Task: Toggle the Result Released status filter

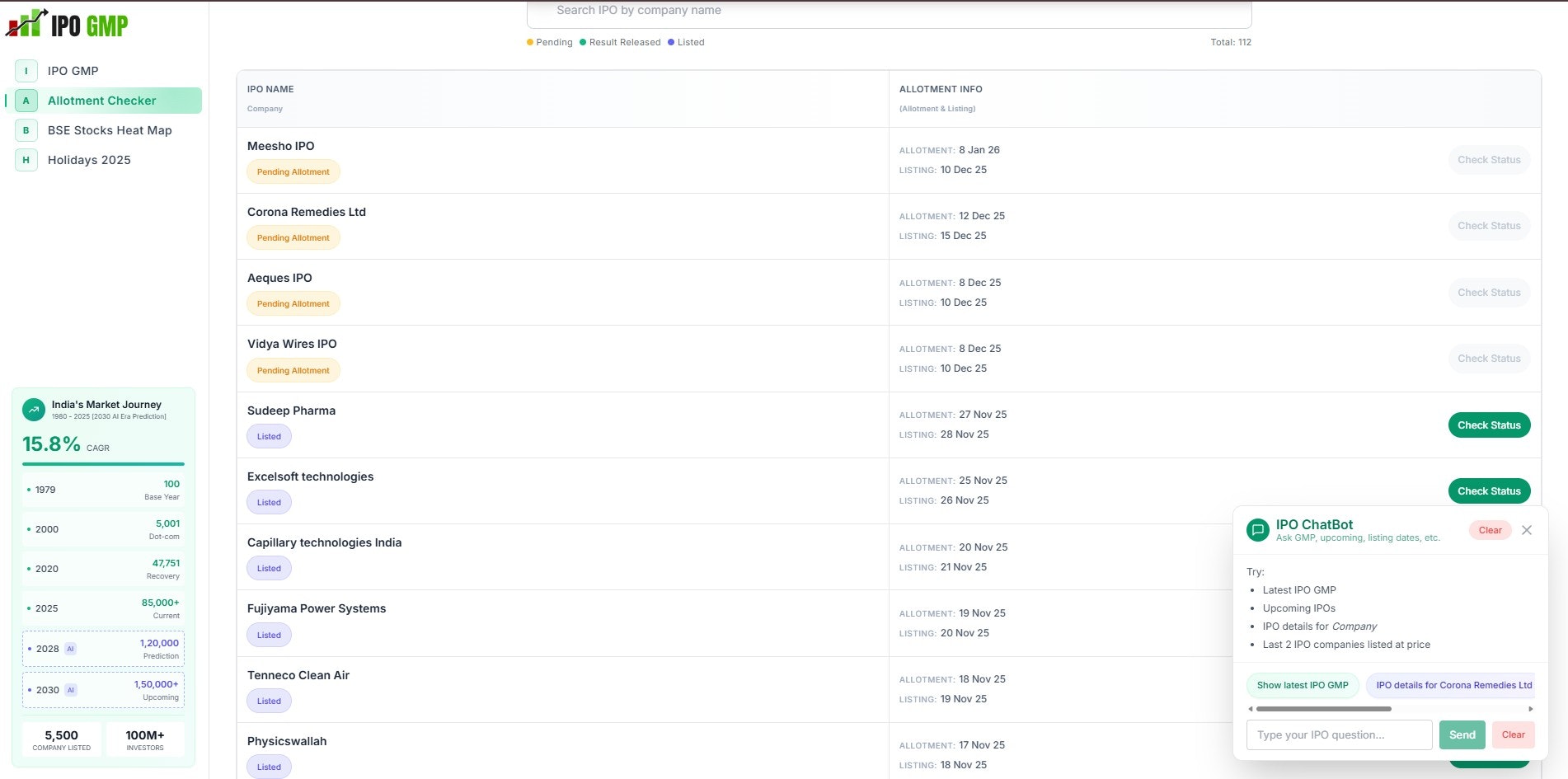Action: coord(620,42)
